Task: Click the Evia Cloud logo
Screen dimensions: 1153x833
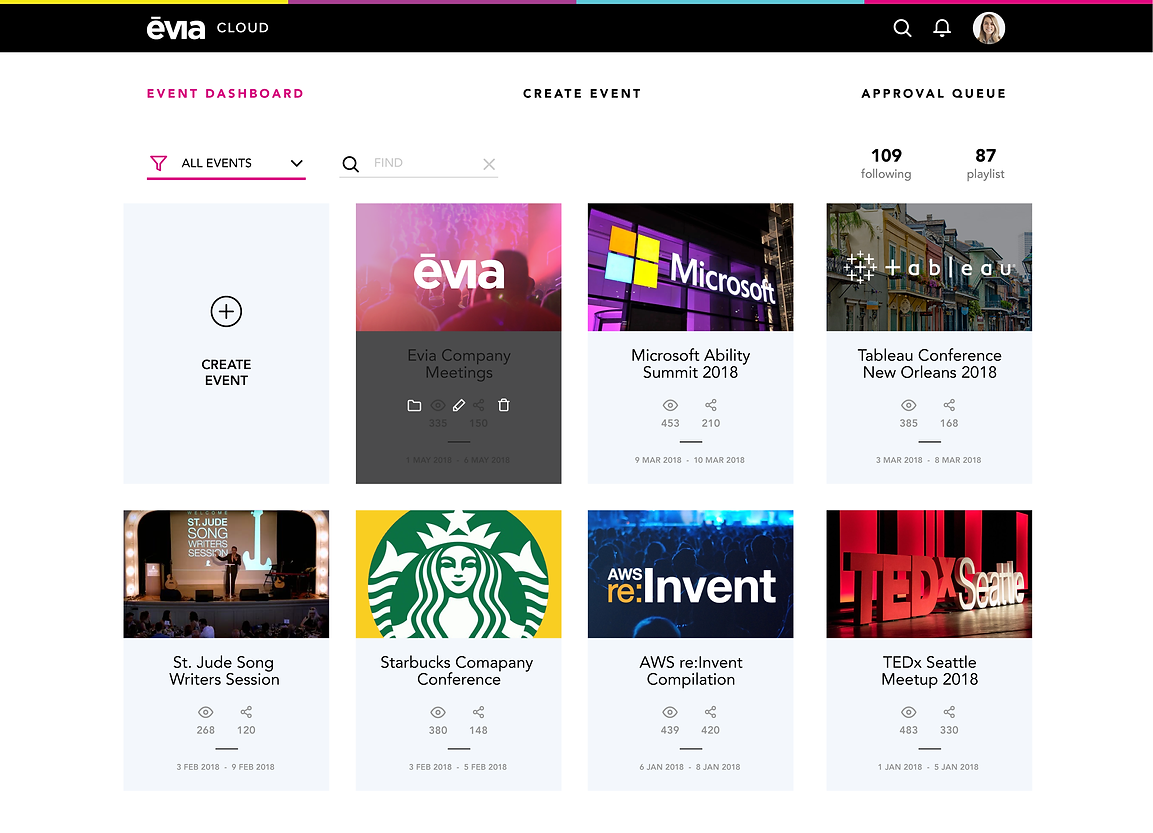Action: coord(208,28)
